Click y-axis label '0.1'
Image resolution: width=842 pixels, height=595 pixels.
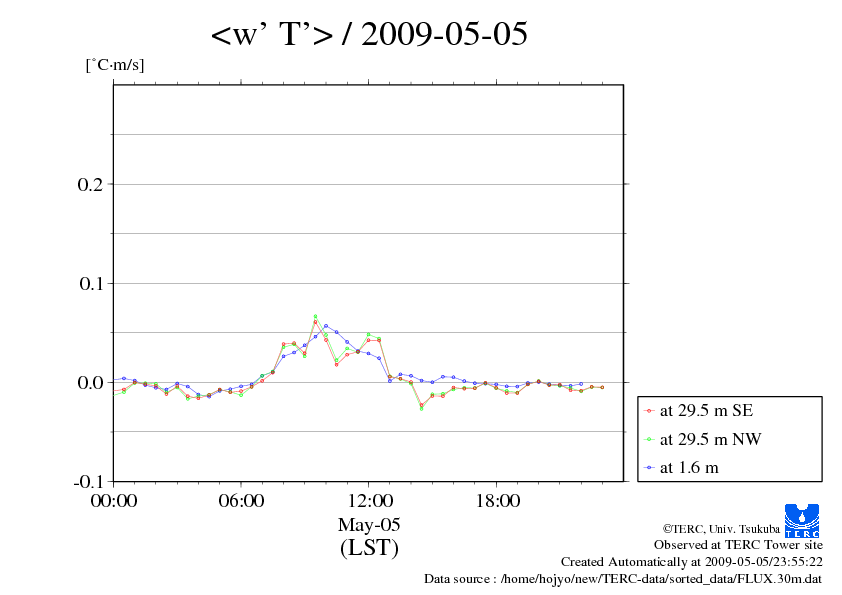pyautogui.click(x=90, y=284)
